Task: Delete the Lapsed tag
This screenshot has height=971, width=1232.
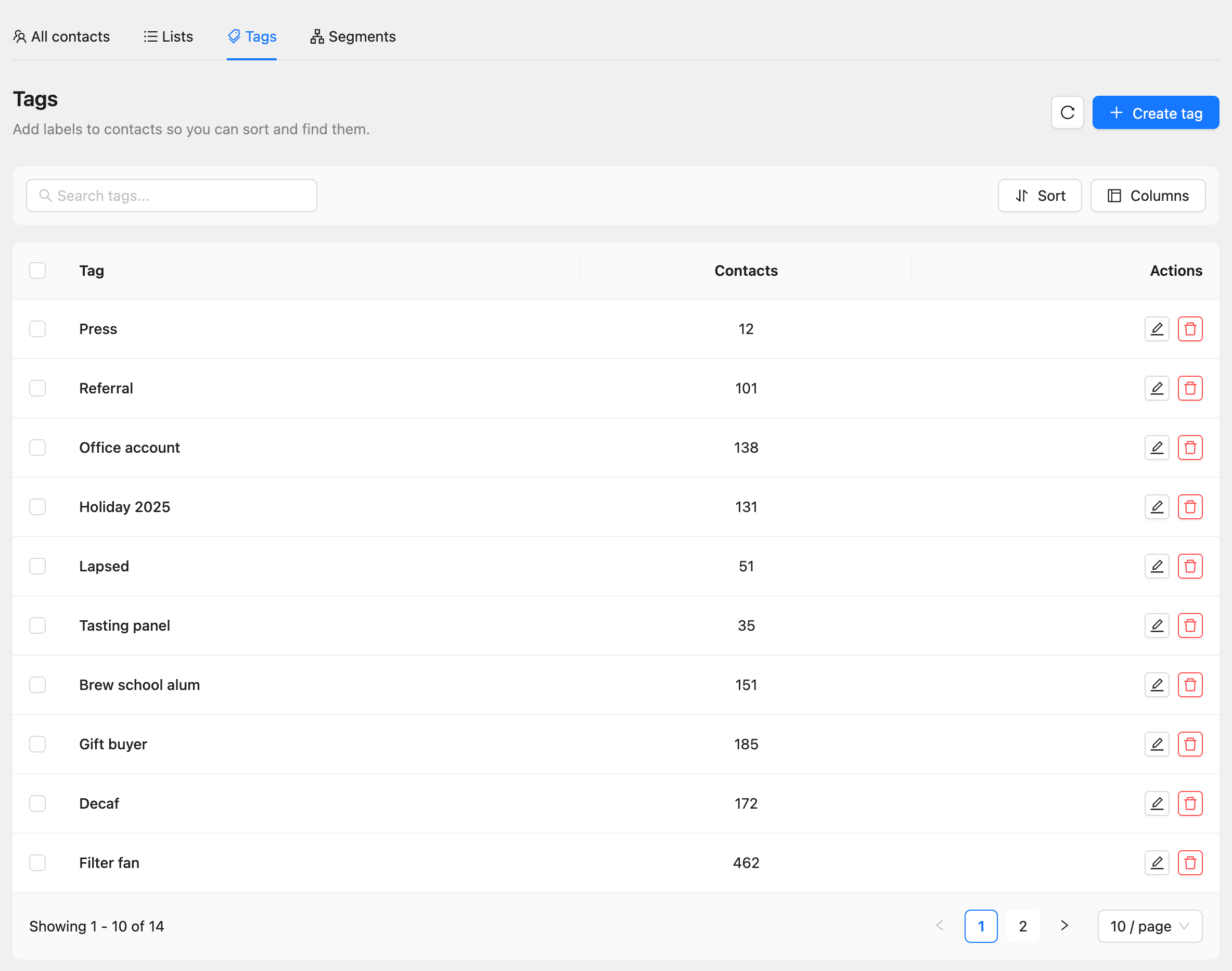Action: [x=1190, y=566]
